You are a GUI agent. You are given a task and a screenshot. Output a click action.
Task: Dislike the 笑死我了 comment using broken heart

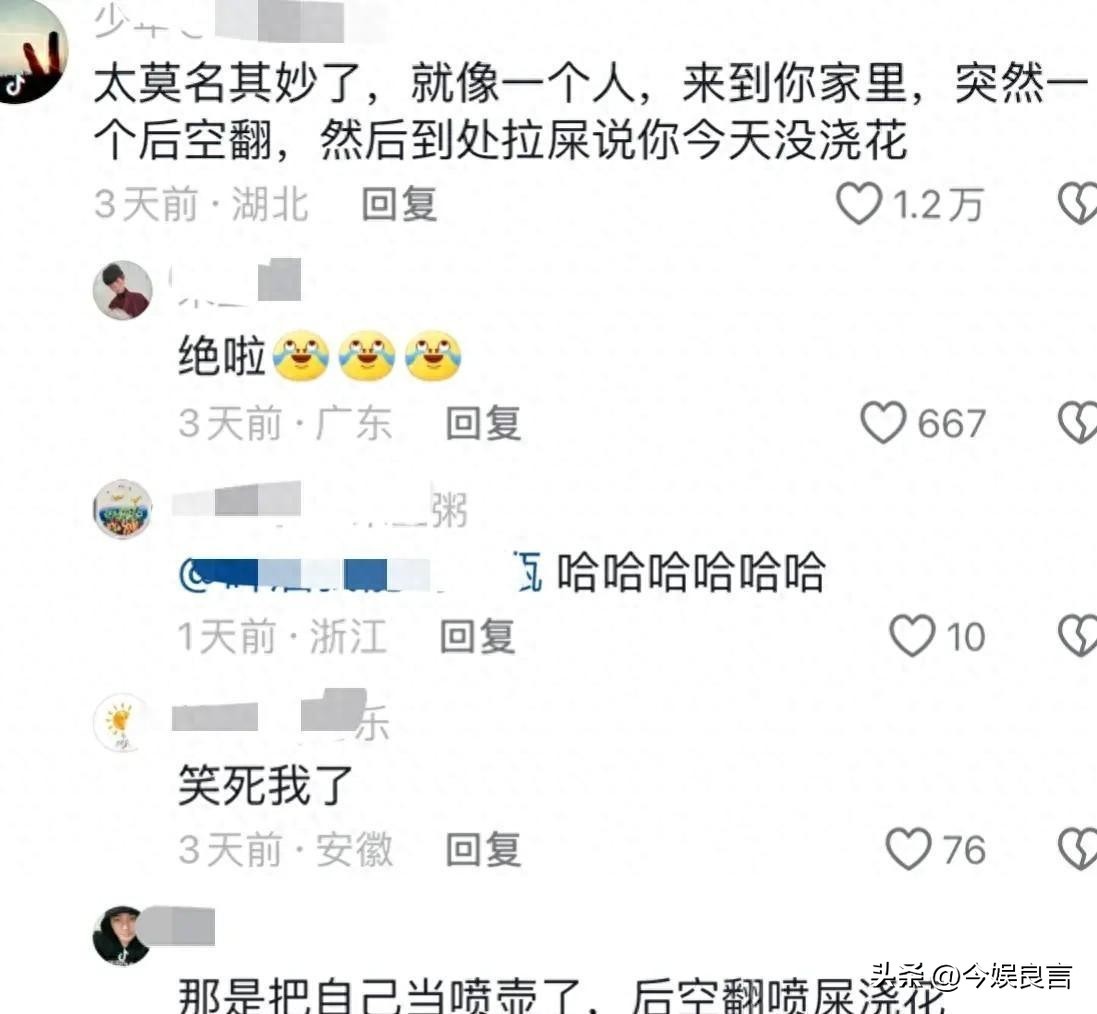pos(1077,849)
